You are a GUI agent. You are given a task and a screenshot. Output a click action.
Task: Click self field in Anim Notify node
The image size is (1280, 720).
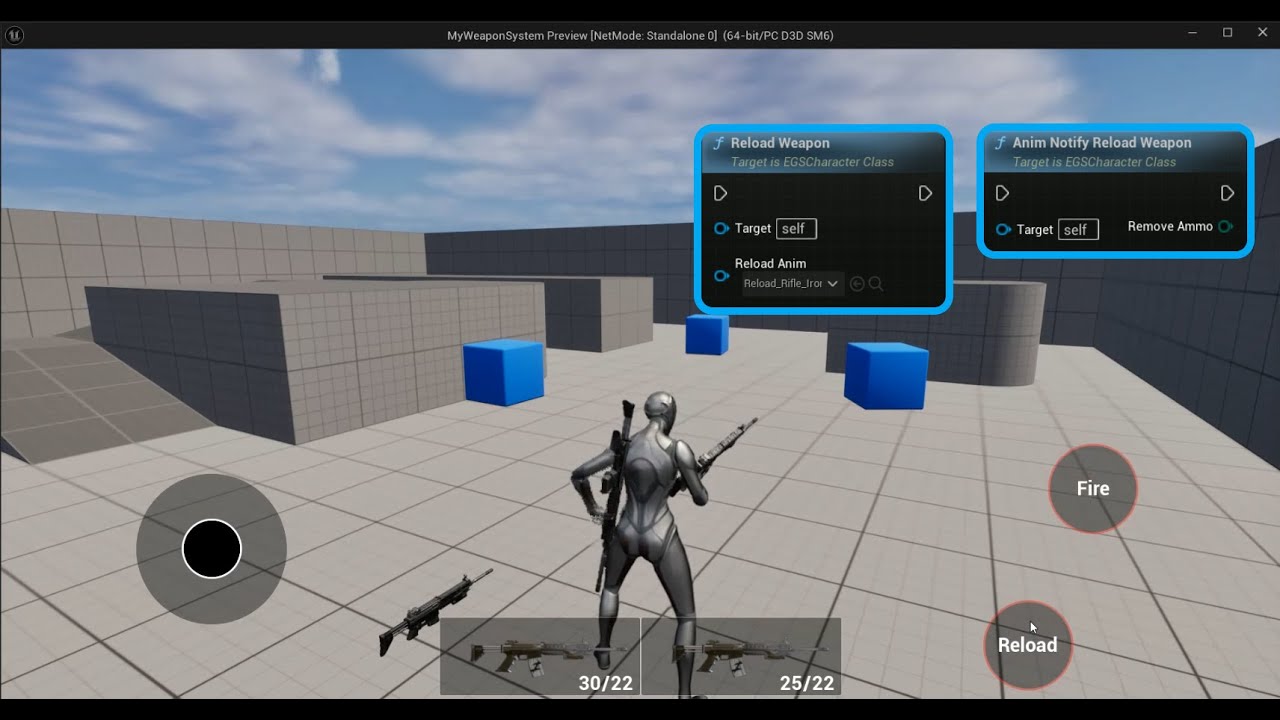pos(1078,230)
